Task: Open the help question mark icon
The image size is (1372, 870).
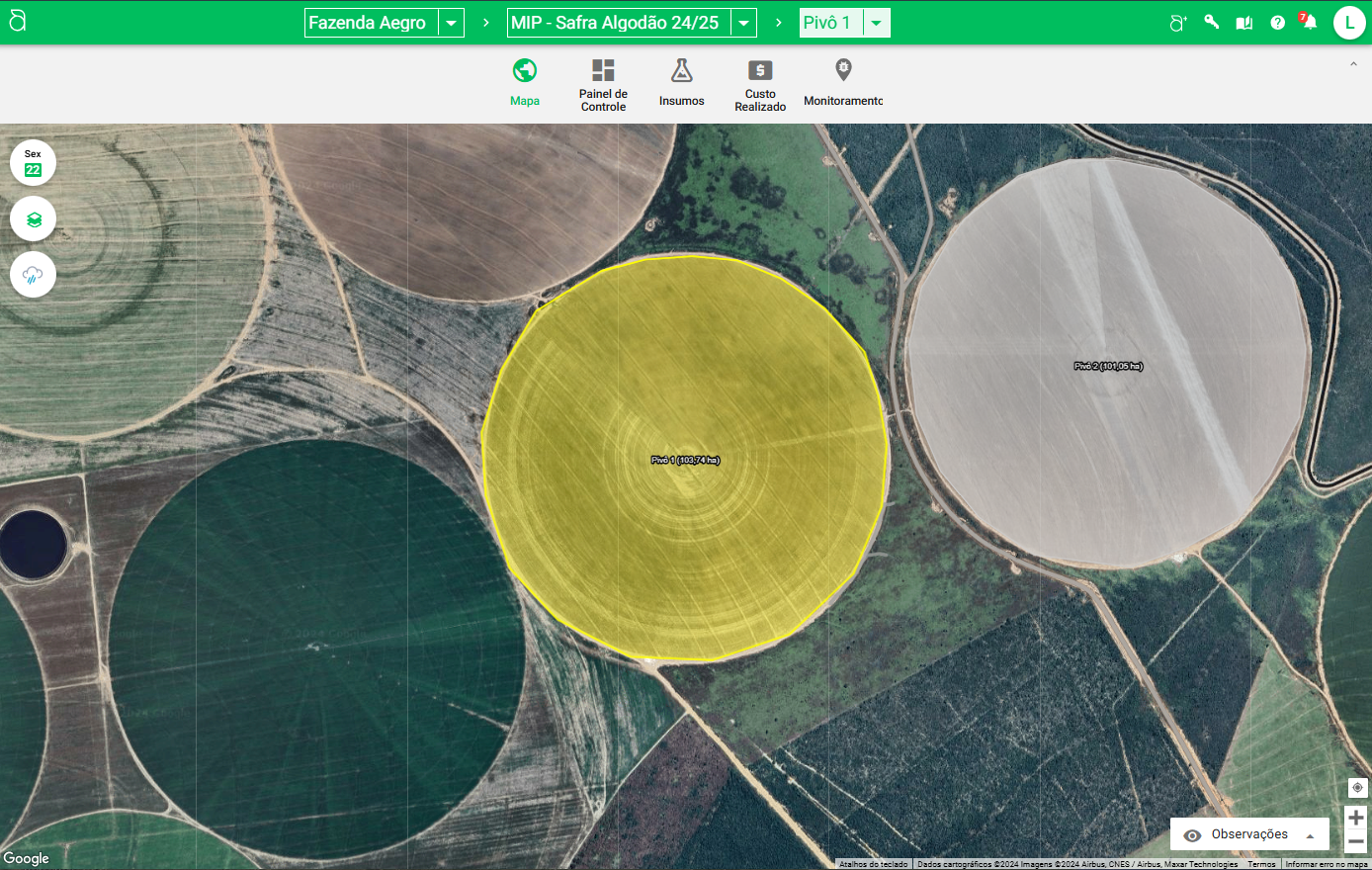Action: pos(1278,23)
